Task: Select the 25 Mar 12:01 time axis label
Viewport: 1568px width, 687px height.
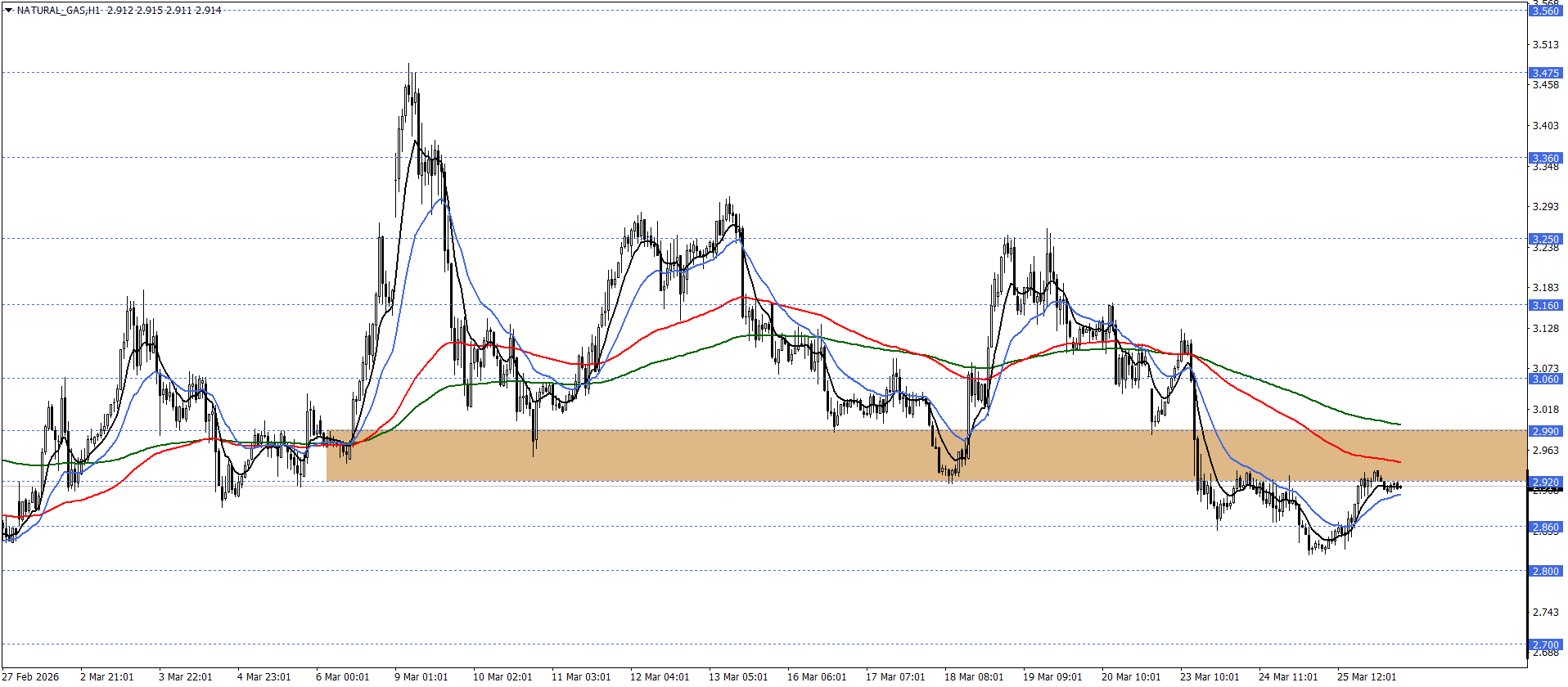Action: pos(1366,676)
